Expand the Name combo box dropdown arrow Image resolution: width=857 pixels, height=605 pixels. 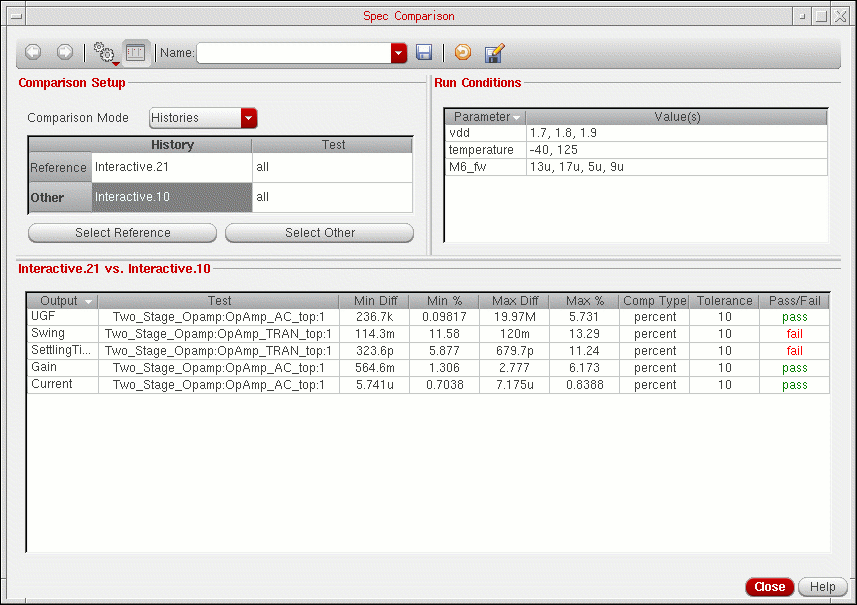[x=399, y=53]
